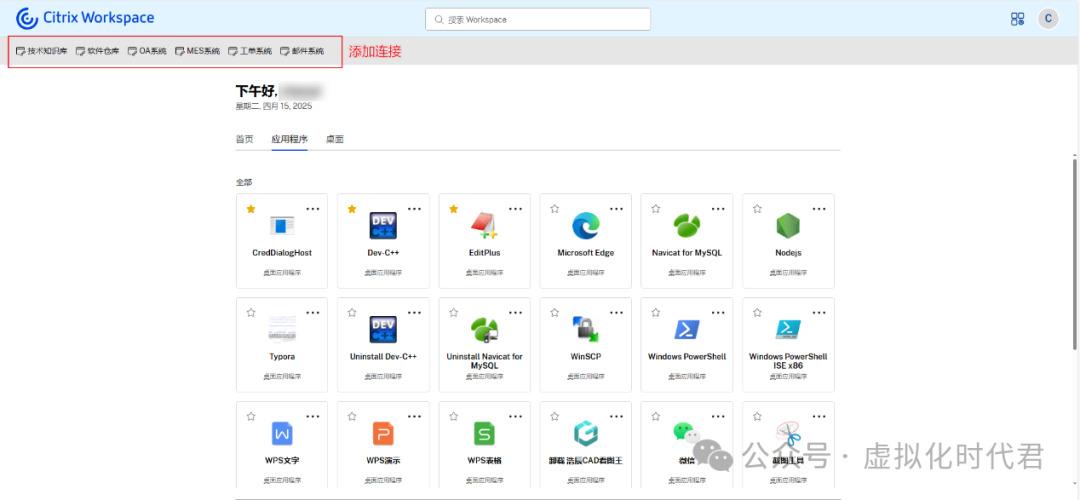Show more options for 微信 card

(718, 417)
